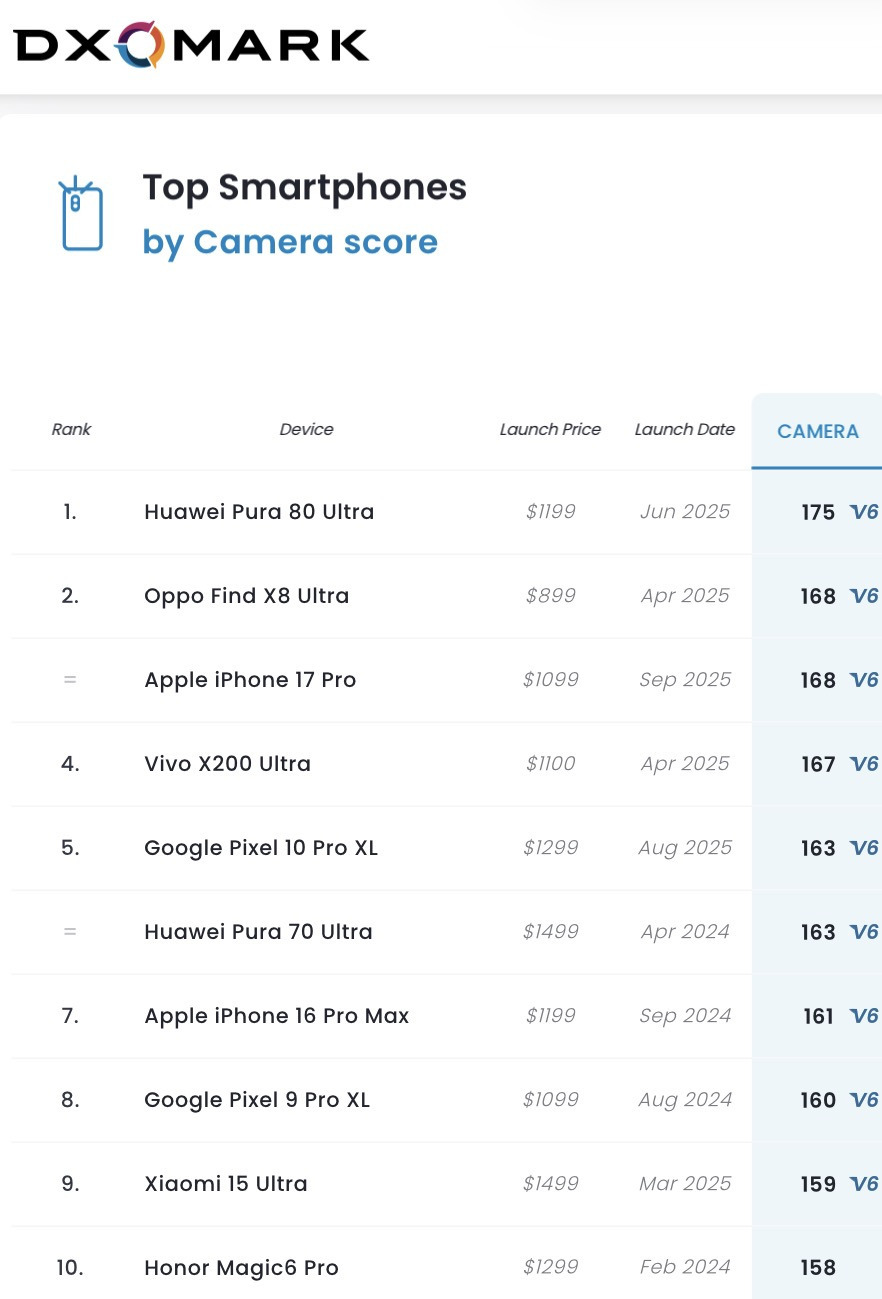Click the Rank column header
The width and height of the screenshot is (882, 1299).
[x=71, y=429]
